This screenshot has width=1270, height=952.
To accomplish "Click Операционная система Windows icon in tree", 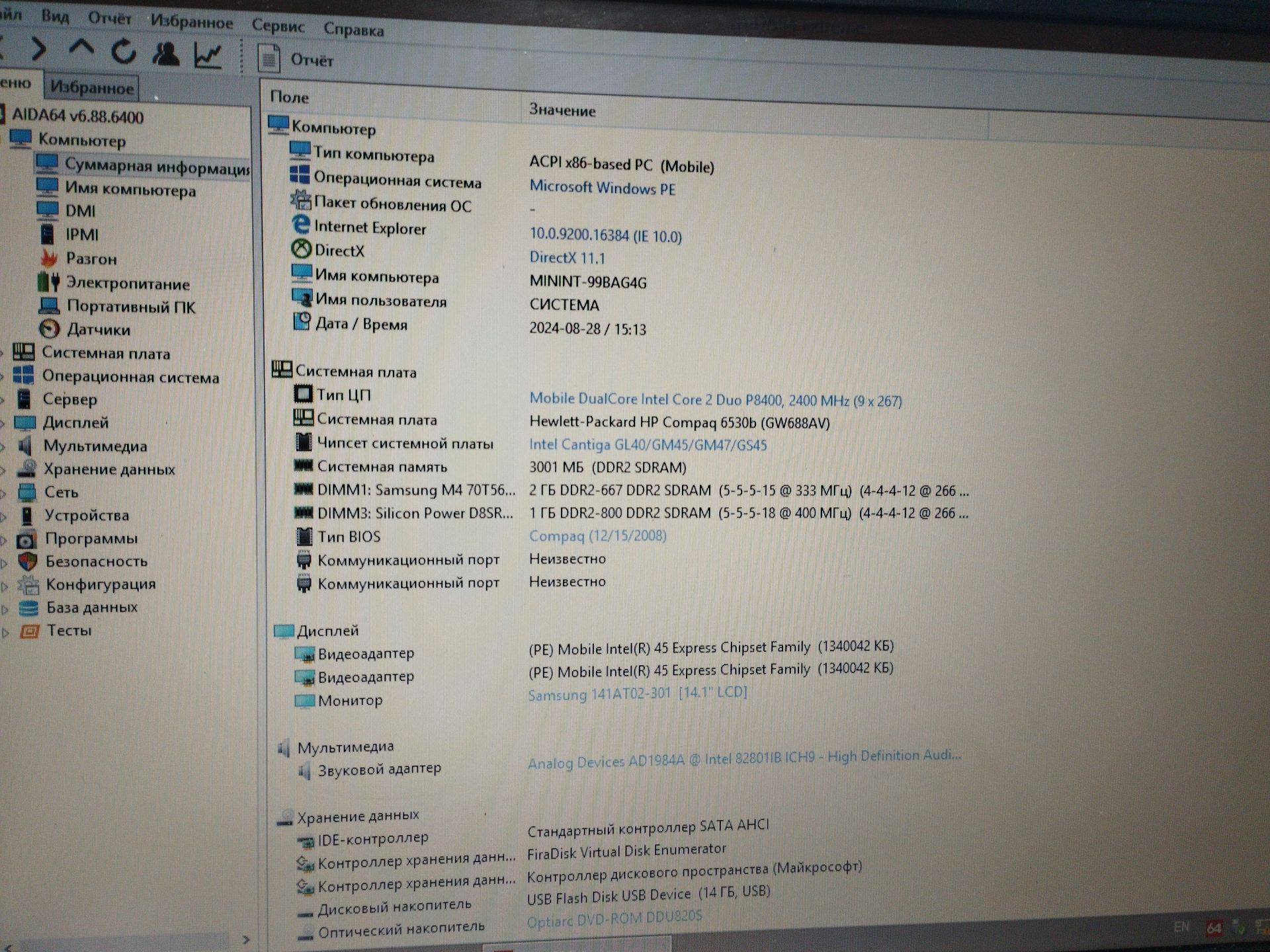I will 24,375.
